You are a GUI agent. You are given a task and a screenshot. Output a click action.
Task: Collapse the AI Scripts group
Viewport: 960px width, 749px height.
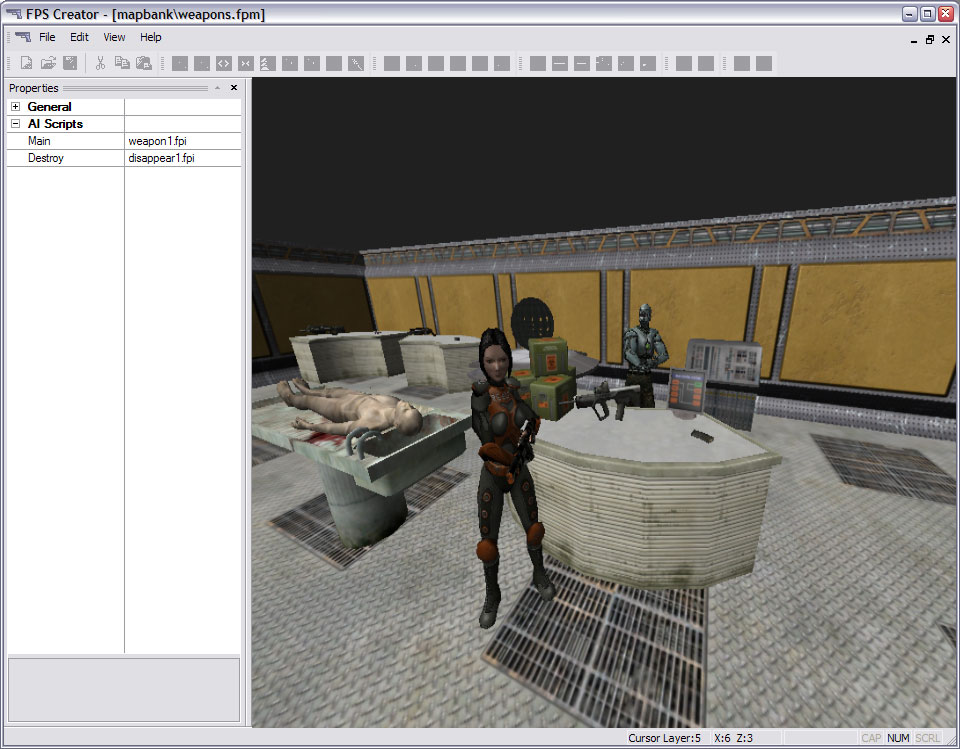click(x=16, y=124)
